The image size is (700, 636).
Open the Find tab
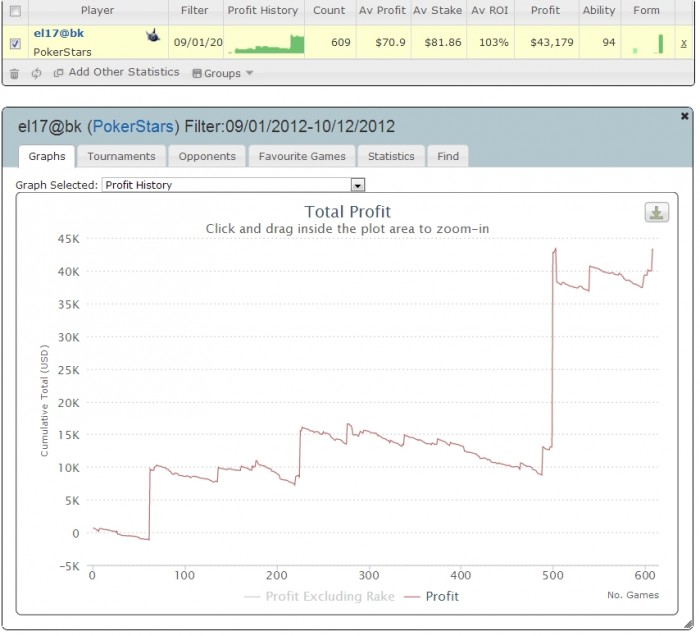tap(448, 157)
